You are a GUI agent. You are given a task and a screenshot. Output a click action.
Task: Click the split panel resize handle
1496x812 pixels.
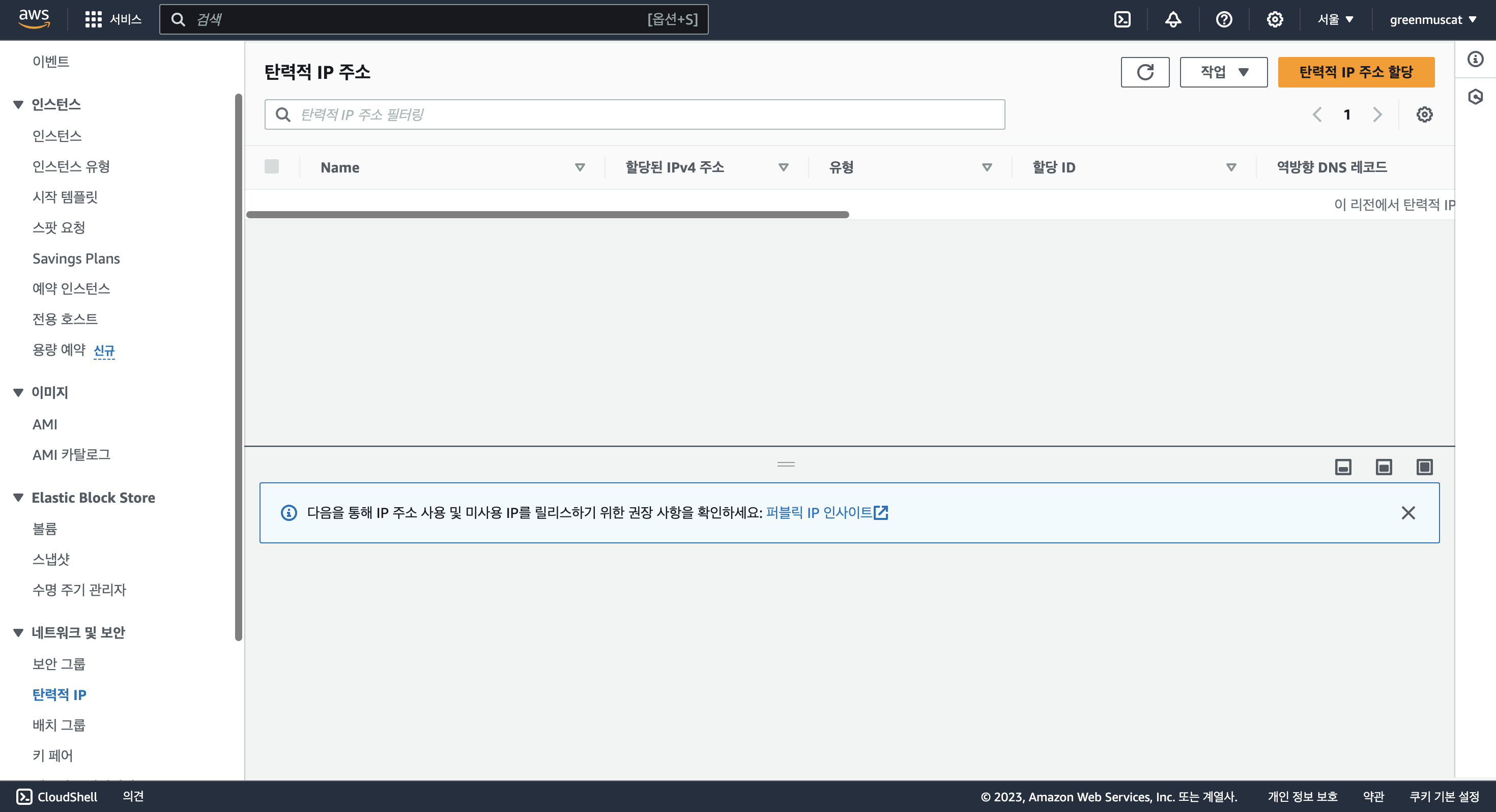point(785,464)
